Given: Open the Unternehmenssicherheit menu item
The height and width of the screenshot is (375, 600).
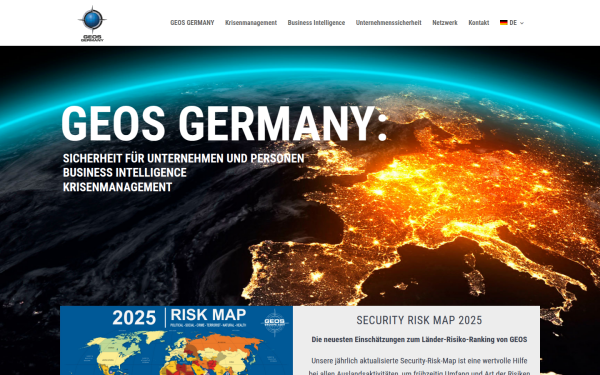Looking at the screenshot, I should tap(388, 23).
